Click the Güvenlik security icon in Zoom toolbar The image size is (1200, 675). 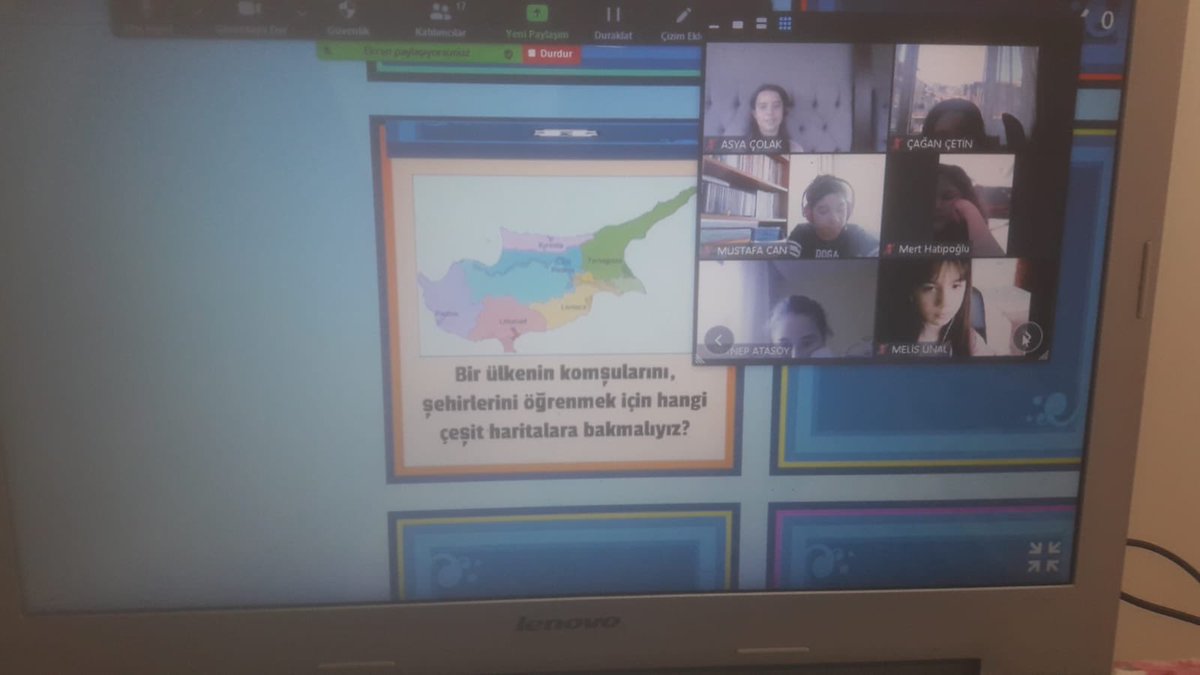tap(347, 11)
